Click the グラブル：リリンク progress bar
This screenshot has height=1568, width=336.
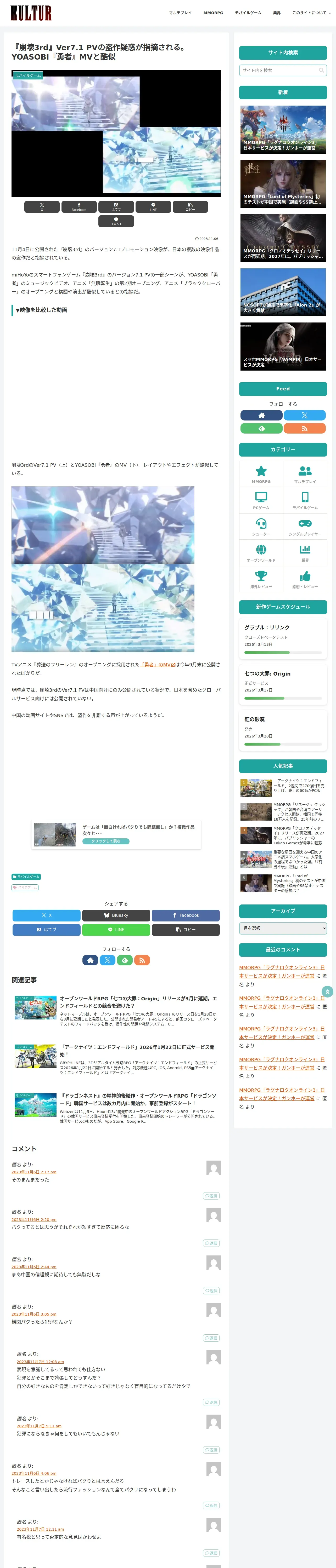[283, 653]
